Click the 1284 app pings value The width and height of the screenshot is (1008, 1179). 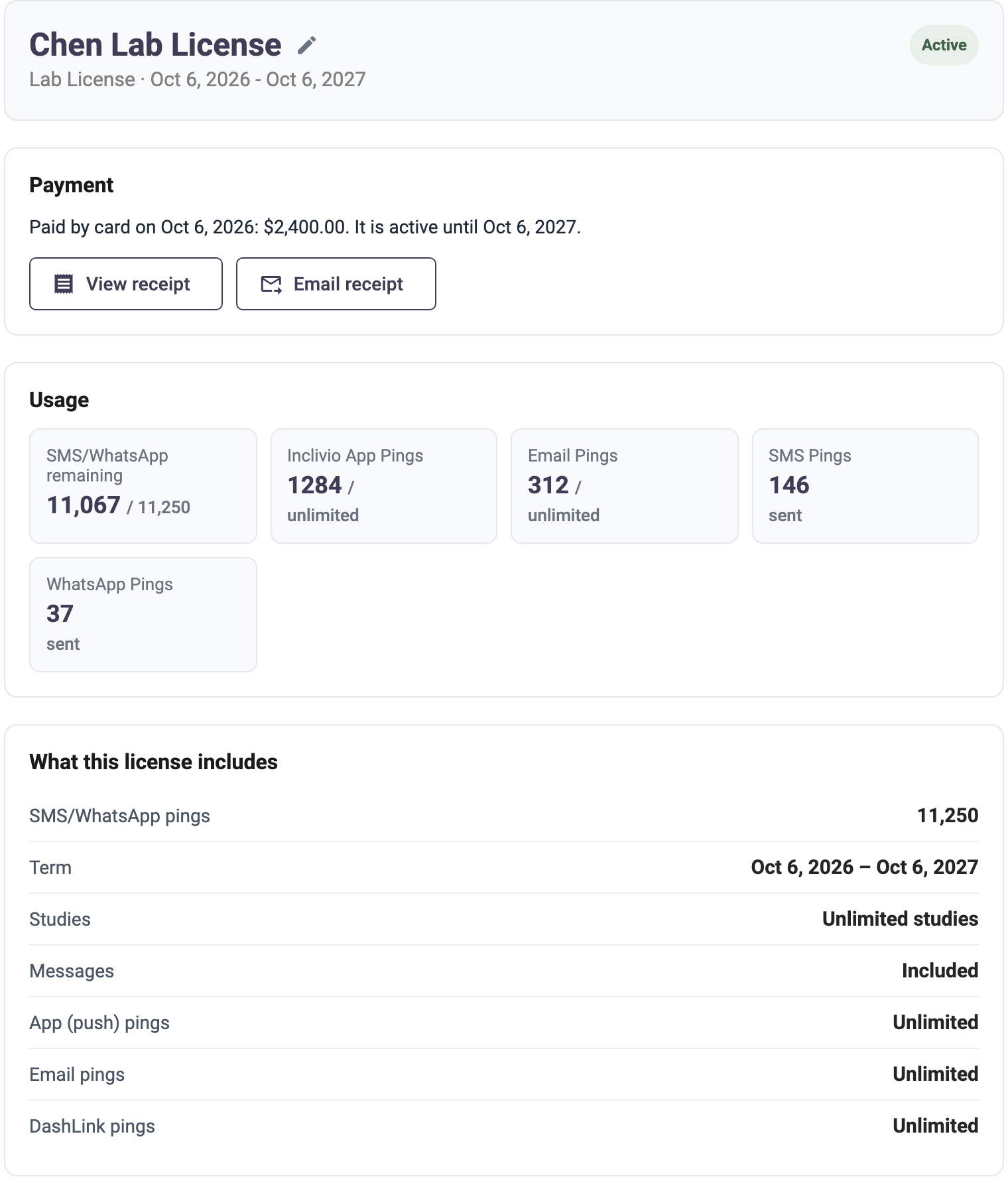(x=314, y=485)
